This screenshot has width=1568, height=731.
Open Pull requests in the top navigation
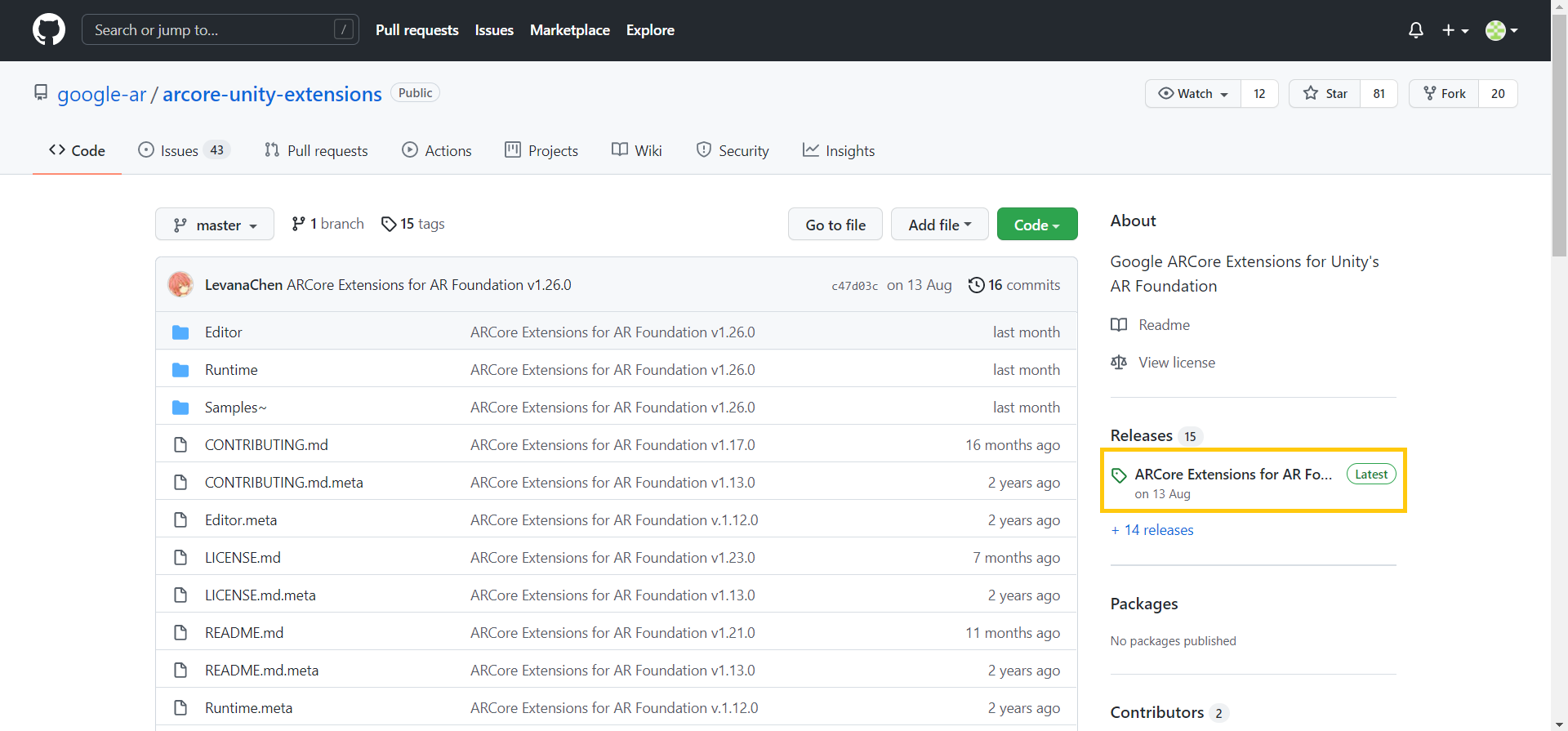(x=417, y=30)
